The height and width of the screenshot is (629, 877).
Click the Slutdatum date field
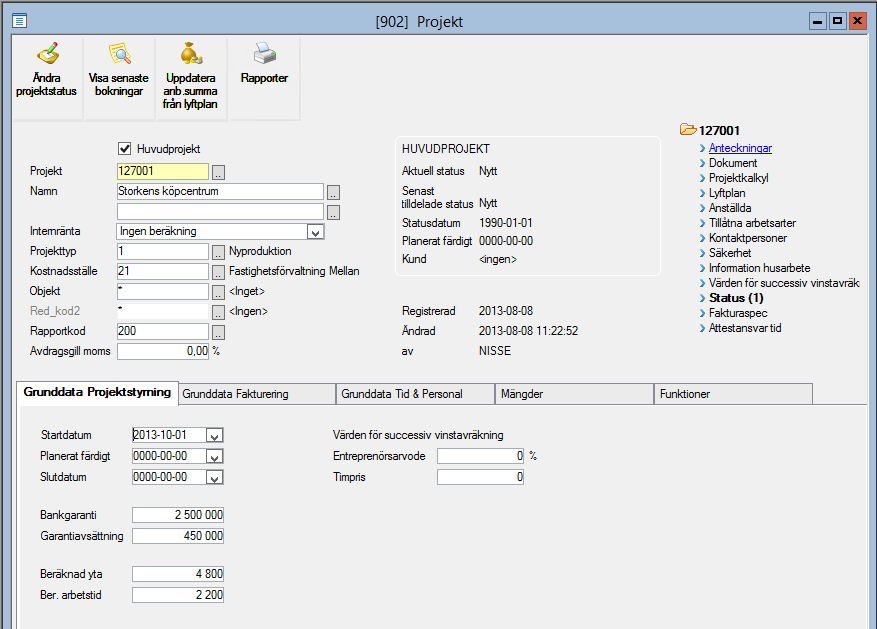169,477
